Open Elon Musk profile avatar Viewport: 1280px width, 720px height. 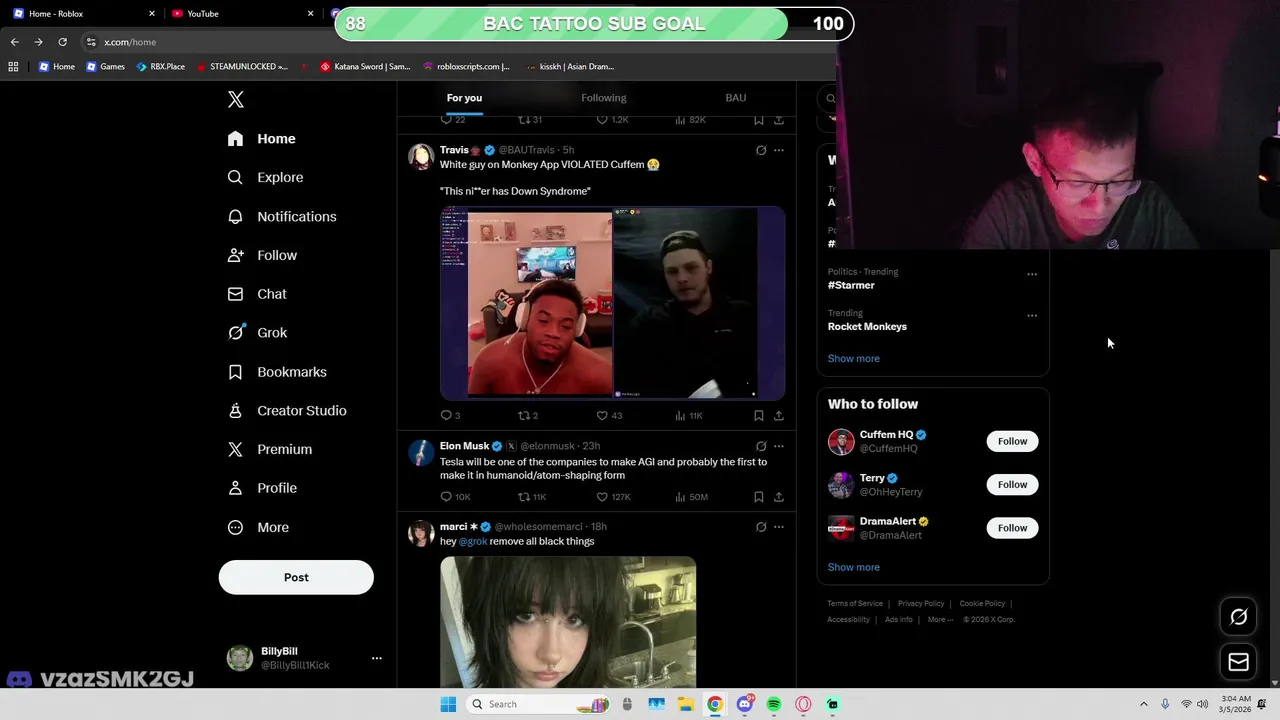tap(421, 452)
